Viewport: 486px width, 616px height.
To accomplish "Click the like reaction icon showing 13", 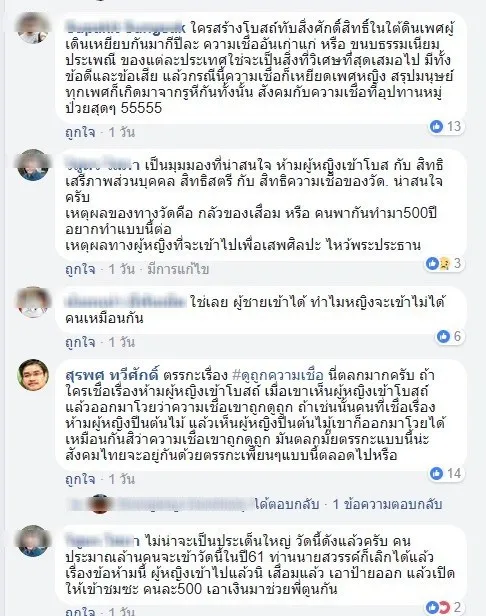I will click(436, 126).
